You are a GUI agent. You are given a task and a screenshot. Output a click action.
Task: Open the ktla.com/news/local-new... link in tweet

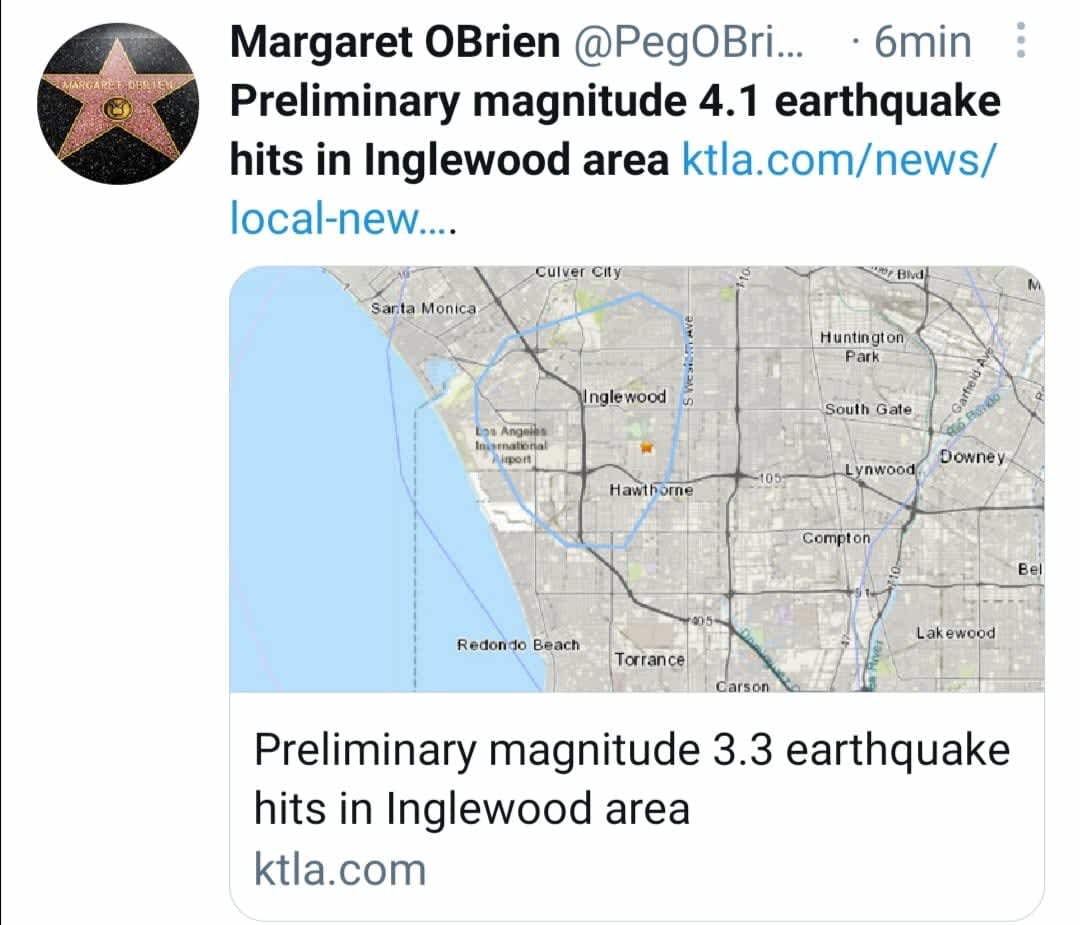[838, 159]
